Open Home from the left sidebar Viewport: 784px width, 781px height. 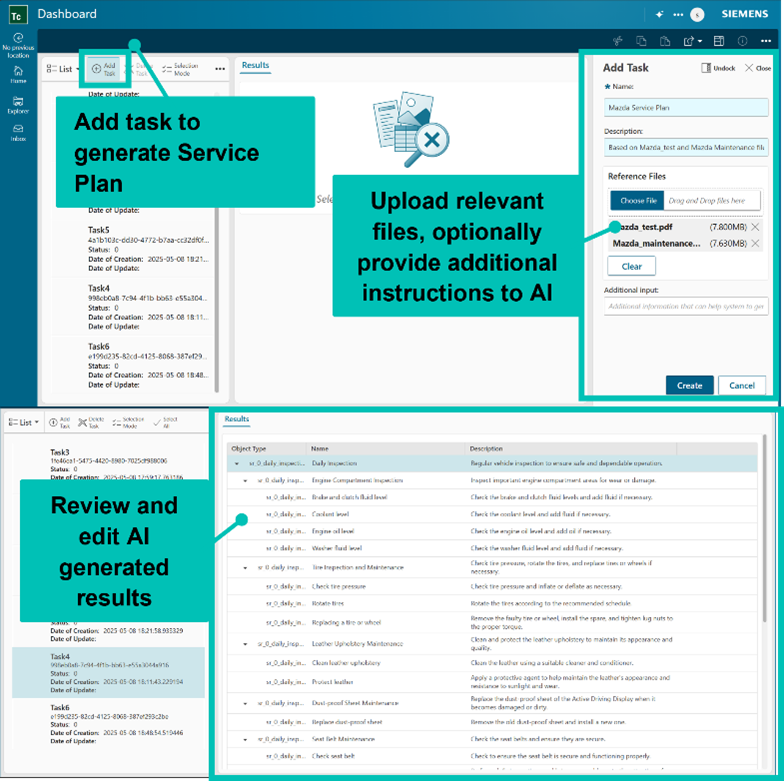tap(18, 74)
